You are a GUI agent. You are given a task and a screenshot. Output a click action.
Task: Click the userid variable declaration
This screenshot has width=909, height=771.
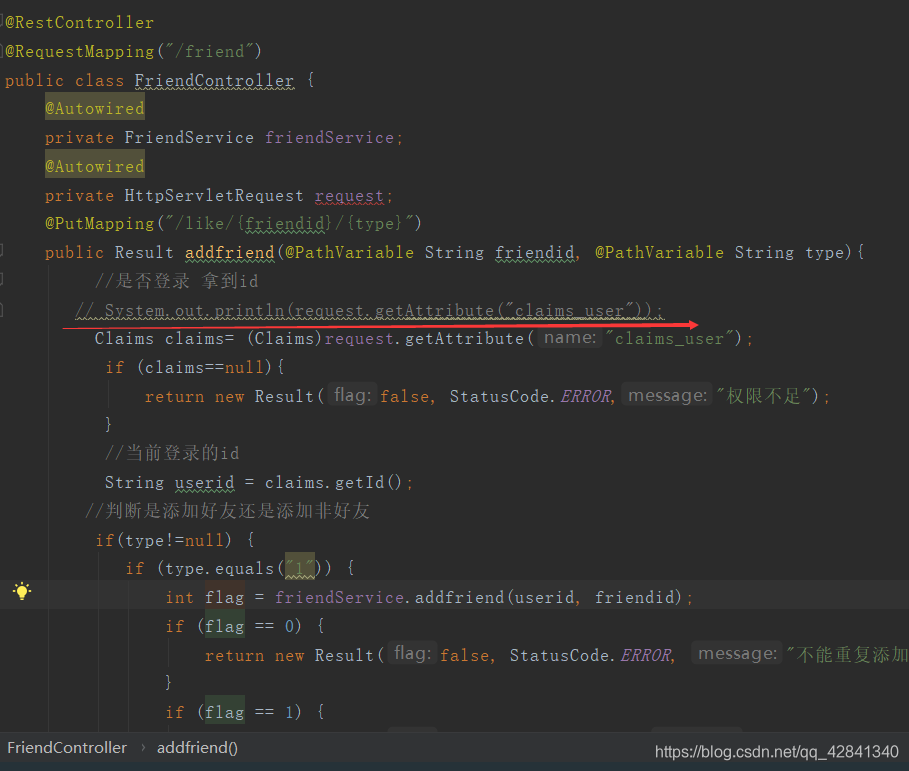point(205,482)
